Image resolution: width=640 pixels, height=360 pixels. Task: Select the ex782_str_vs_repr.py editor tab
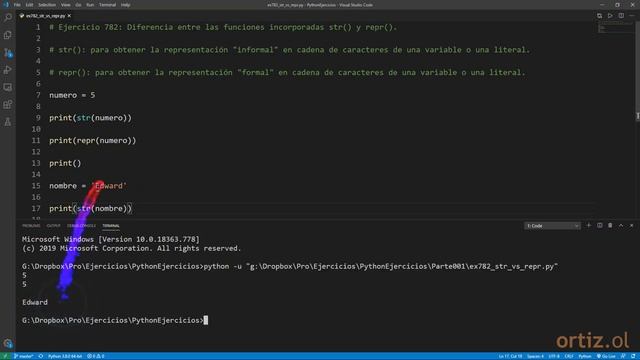[45, 16]
